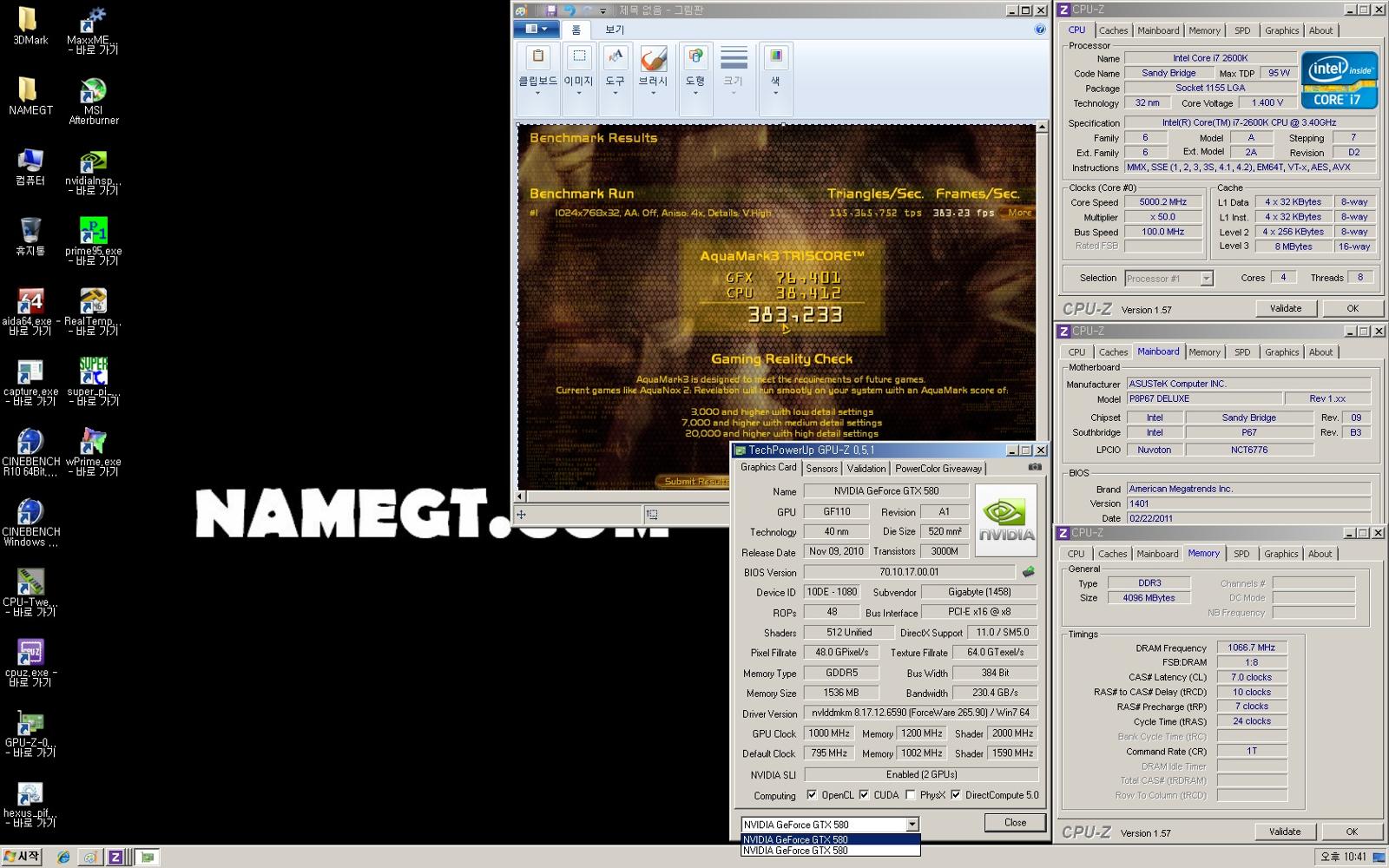Open the hexus_pifast desktop shortcut

[x=30, y=805]
